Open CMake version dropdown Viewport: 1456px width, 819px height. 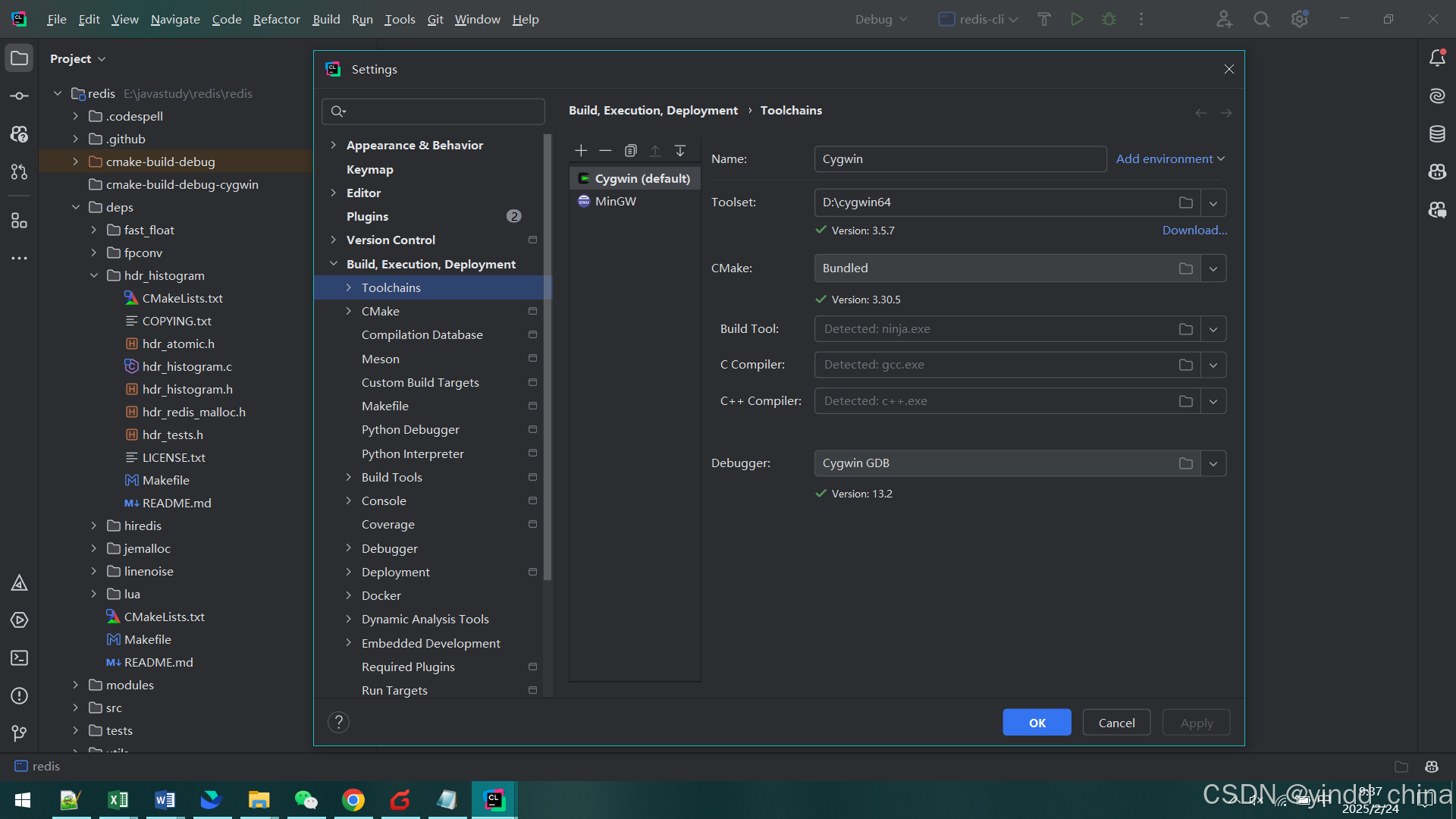(1213, 268)
